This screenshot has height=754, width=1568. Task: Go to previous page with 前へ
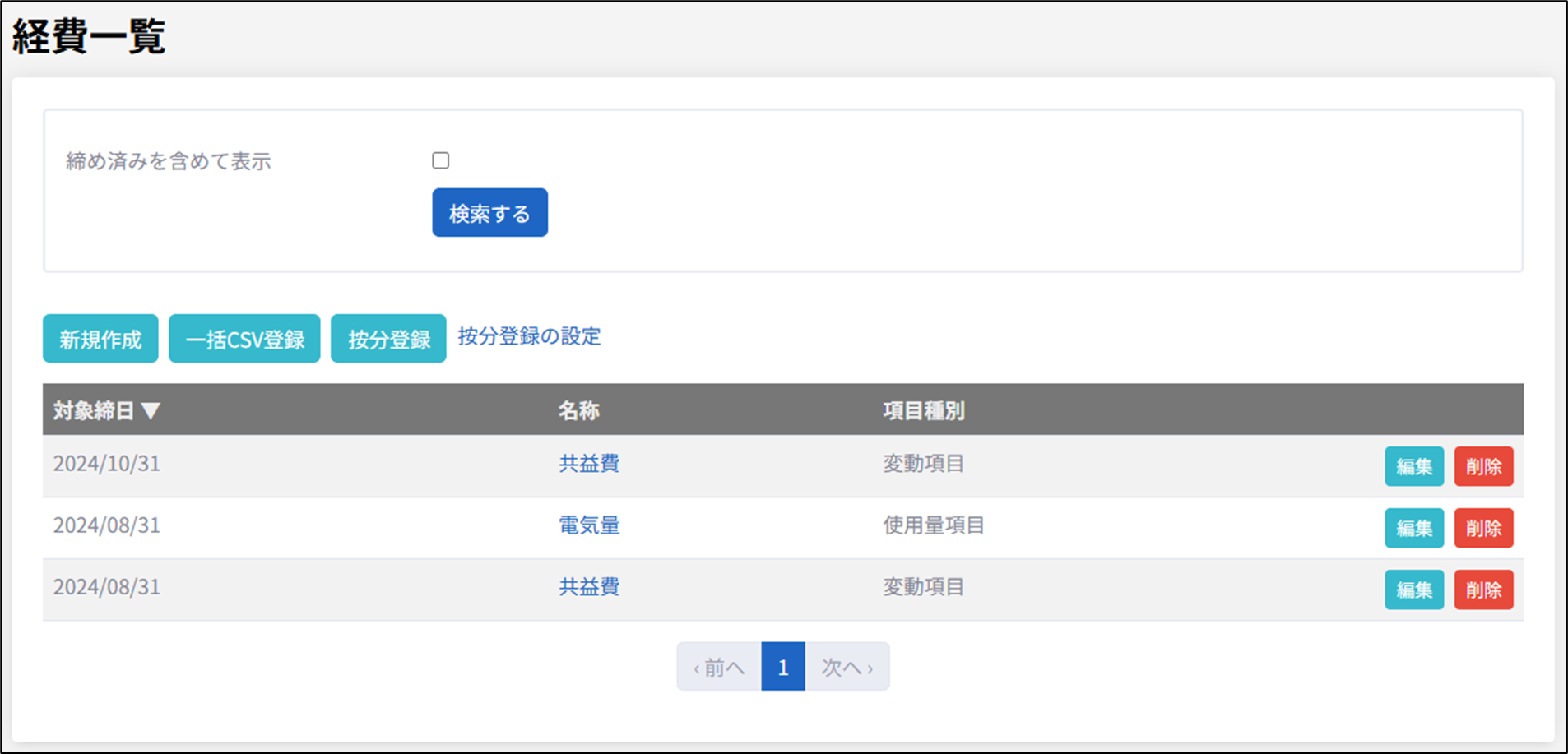point(719,667)
